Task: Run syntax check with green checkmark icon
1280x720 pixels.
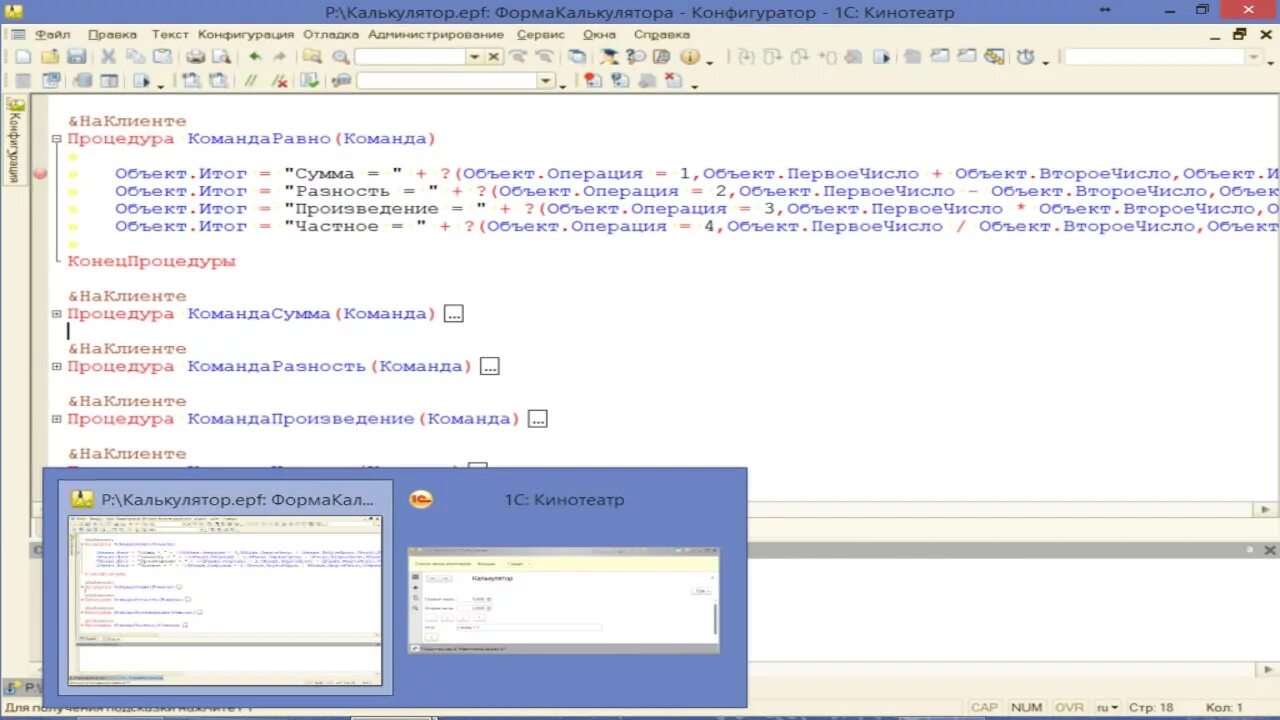Action: coord(309,81)
